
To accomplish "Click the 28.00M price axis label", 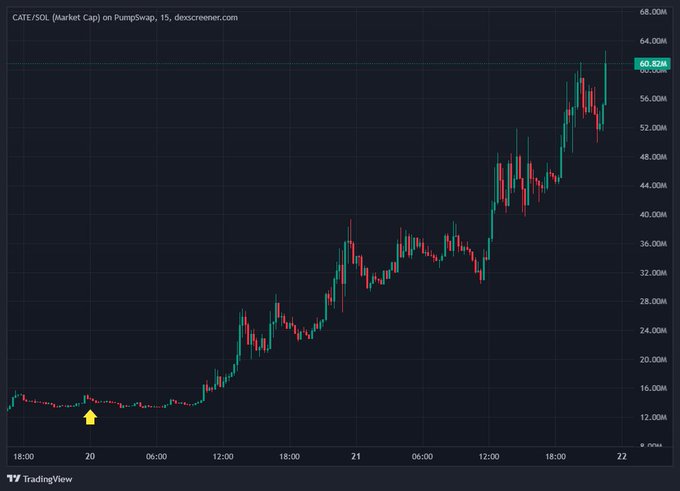I will [x=653, y=301].
